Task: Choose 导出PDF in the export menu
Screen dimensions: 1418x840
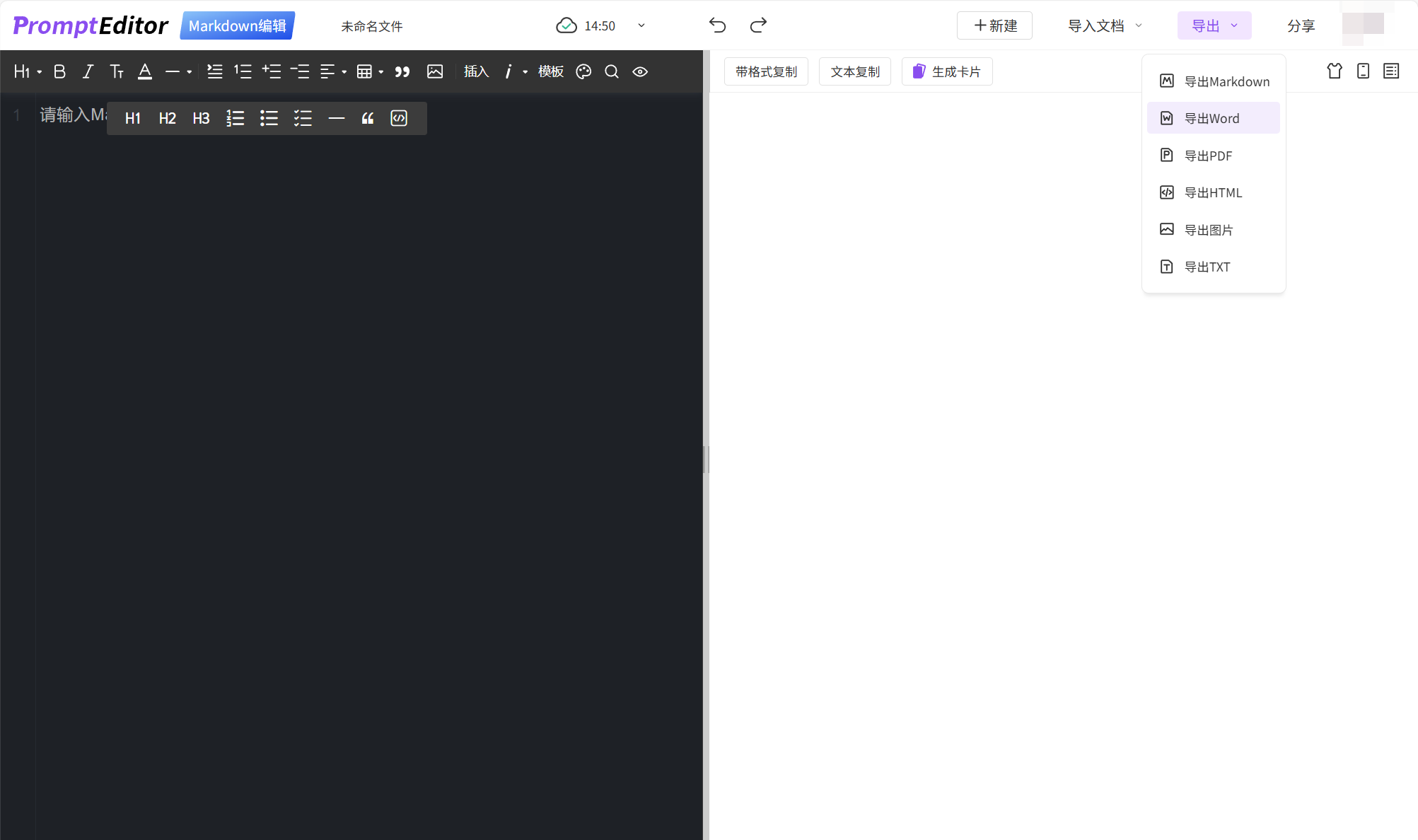Action: tap(1209, 156)
